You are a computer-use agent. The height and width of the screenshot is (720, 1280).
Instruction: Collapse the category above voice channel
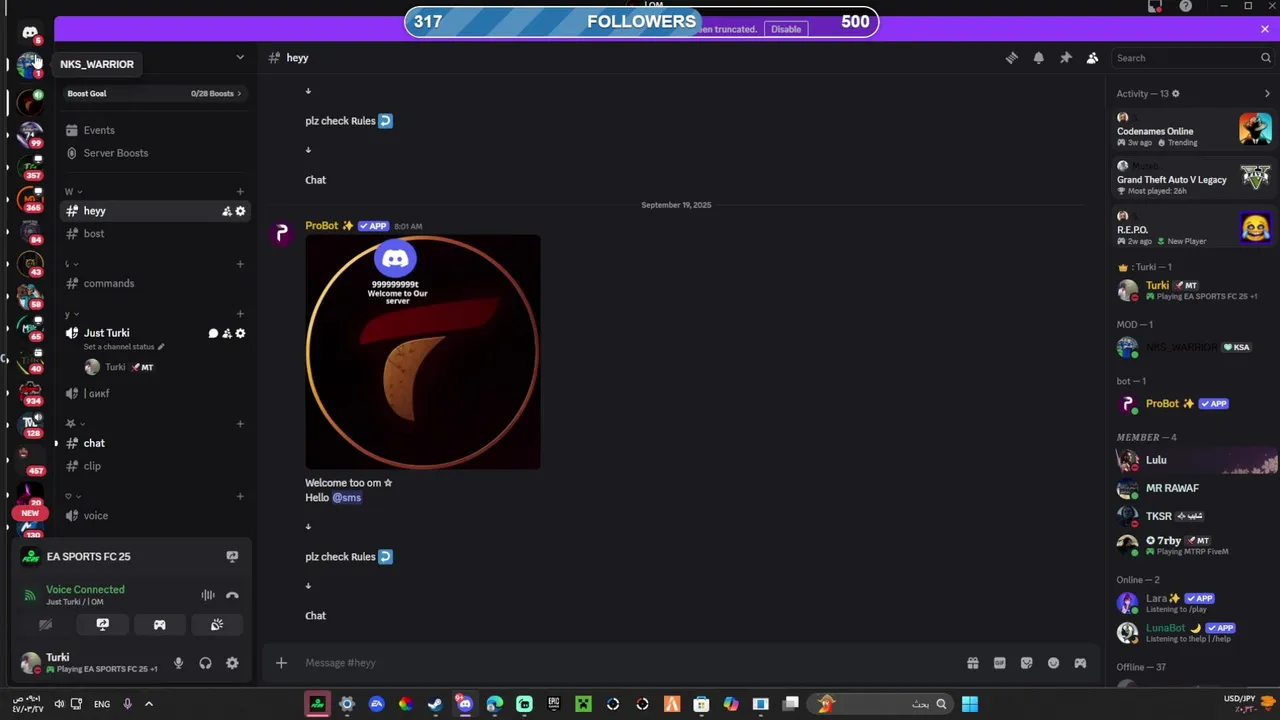[72, 496]
